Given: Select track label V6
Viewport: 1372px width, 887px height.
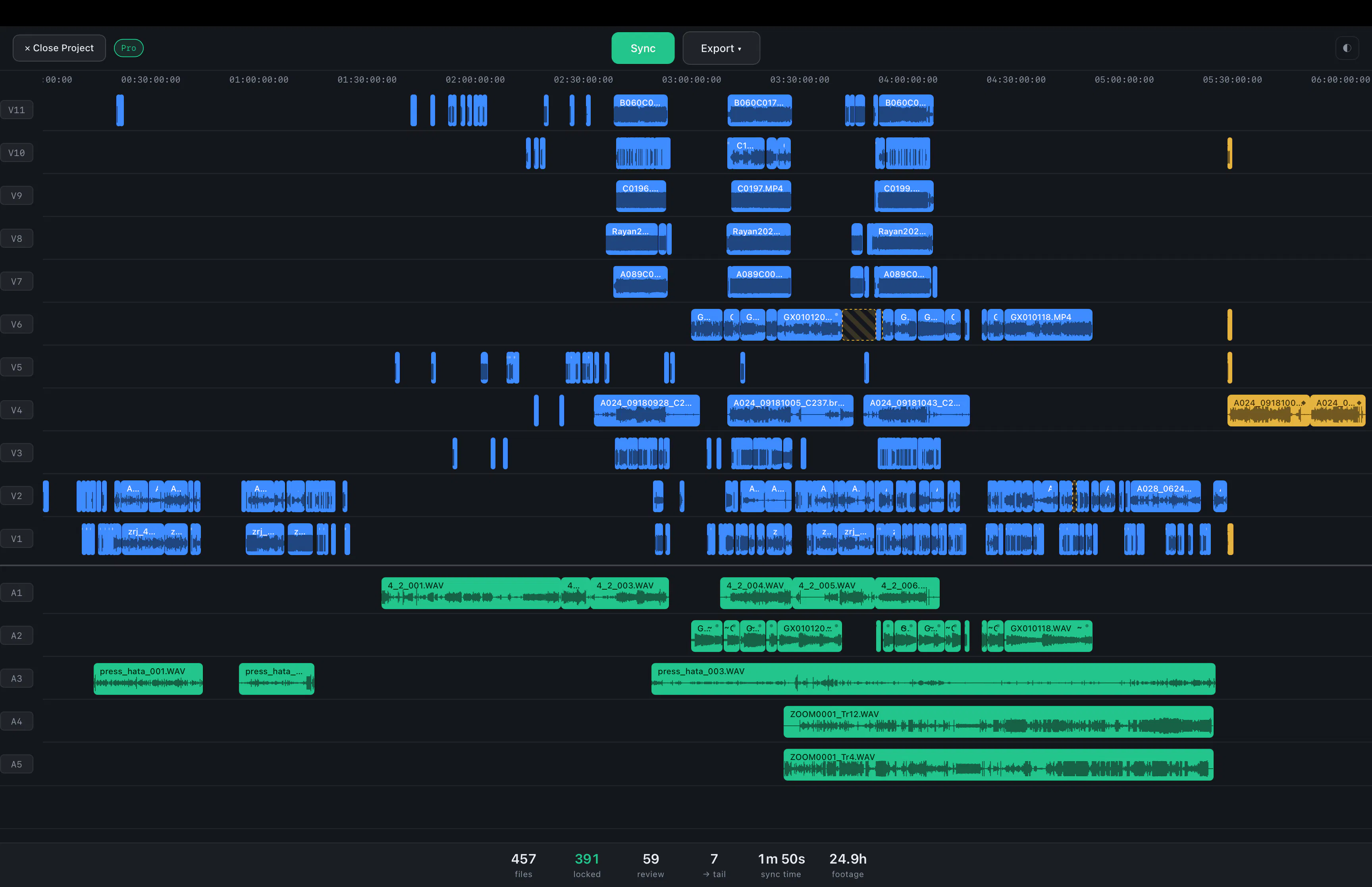Looking at the screenshot, I should click(17, 324).
